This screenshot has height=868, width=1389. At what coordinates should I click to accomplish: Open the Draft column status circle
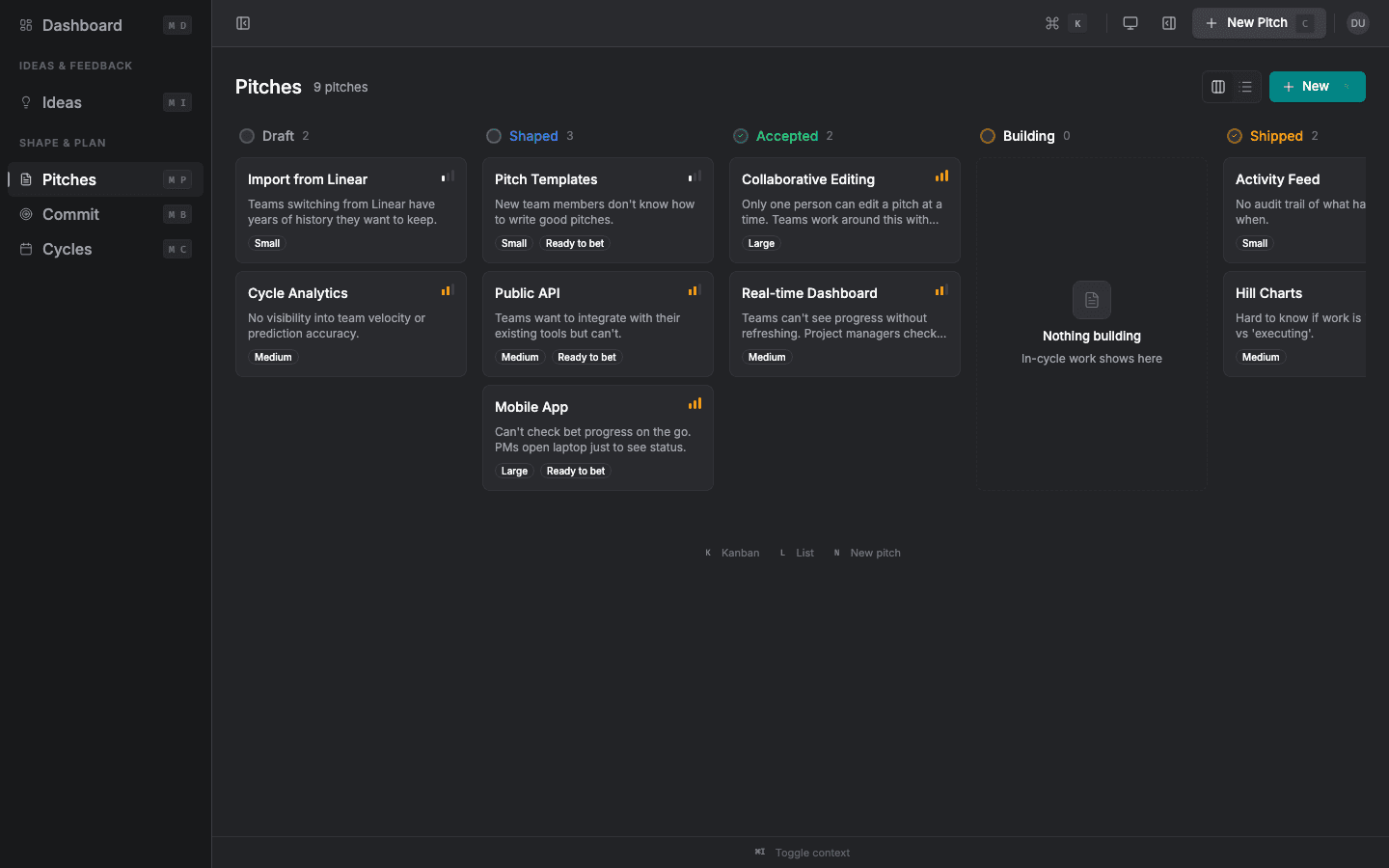[247, 136]
